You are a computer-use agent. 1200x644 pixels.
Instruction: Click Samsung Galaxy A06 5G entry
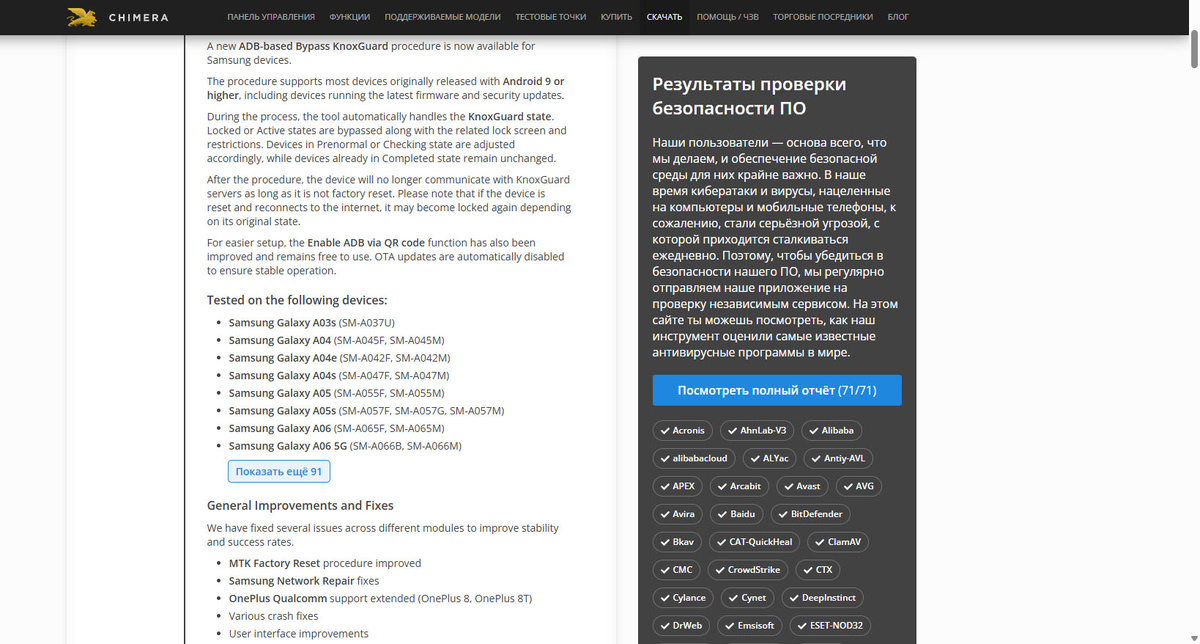[345, 446]
